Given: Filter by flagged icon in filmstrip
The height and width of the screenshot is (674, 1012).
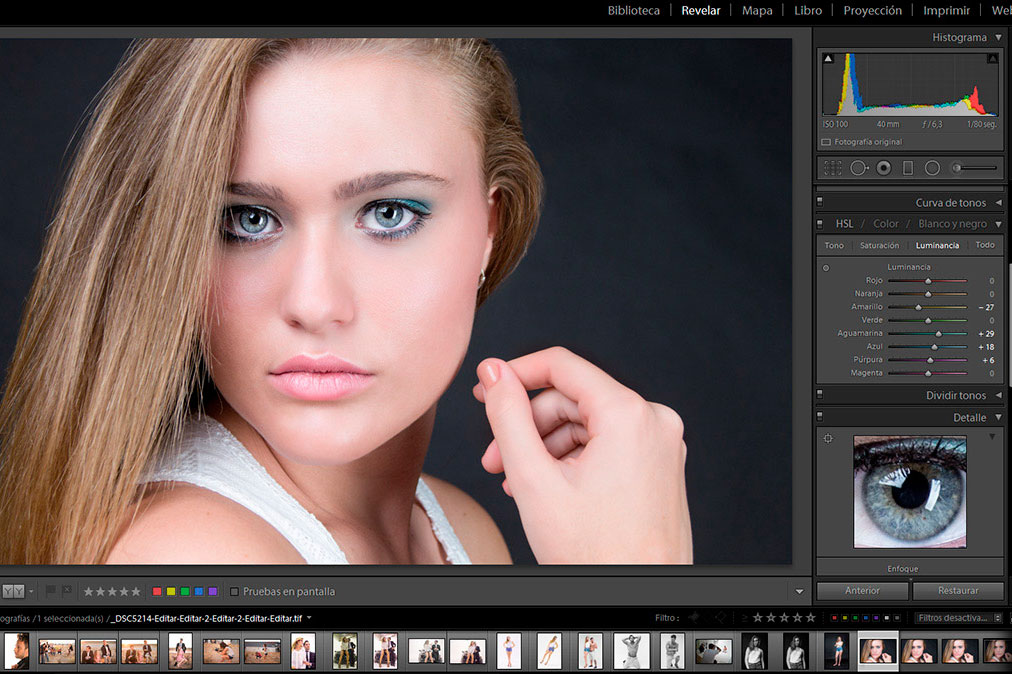Looking at the screenshot, I should click(694, 617).
